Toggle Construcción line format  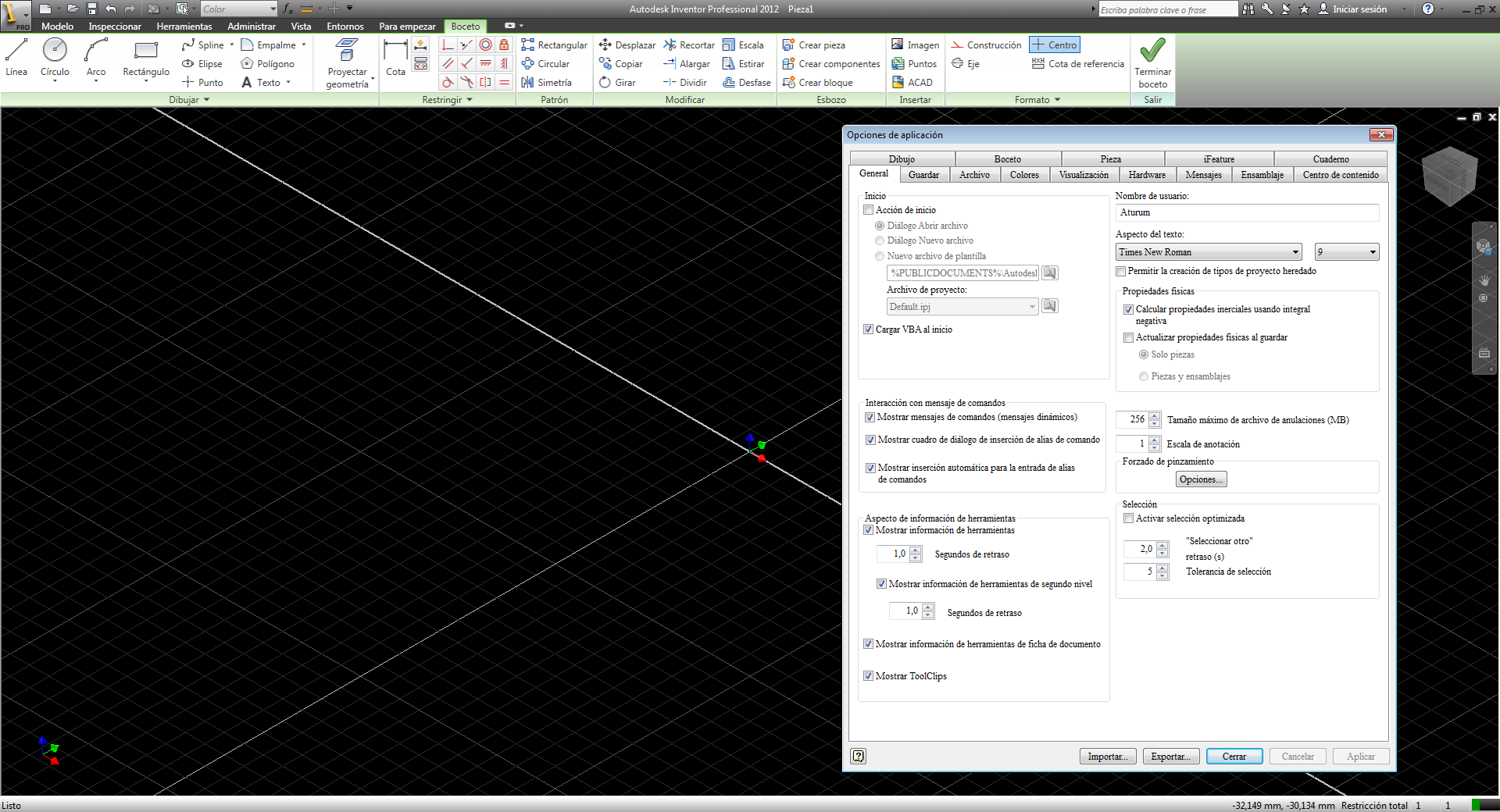(986, 45)
